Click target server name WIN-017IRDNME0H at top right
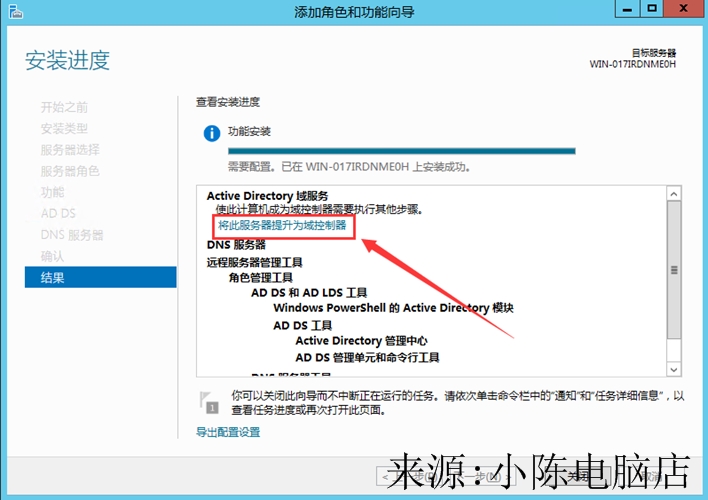Screen dimensions: 708x500 (633, 64)
